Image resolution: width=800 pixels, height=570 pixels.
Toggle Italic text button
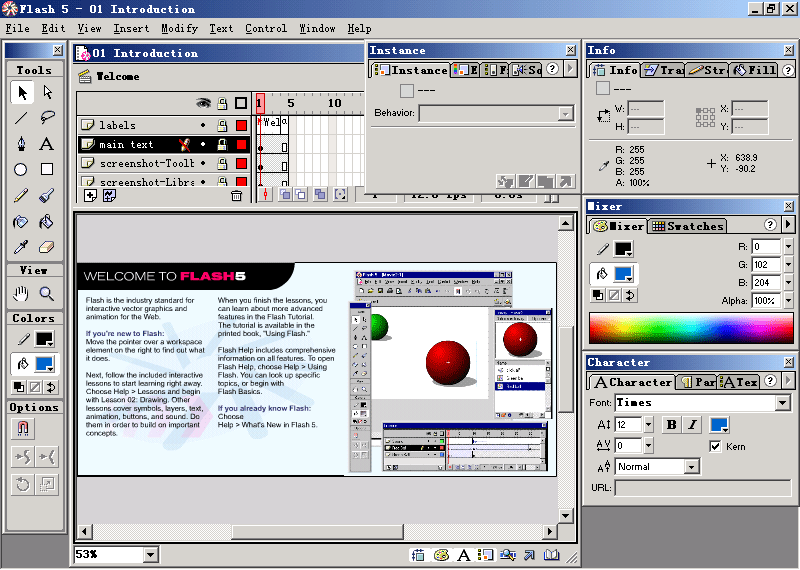click(692, 425)
